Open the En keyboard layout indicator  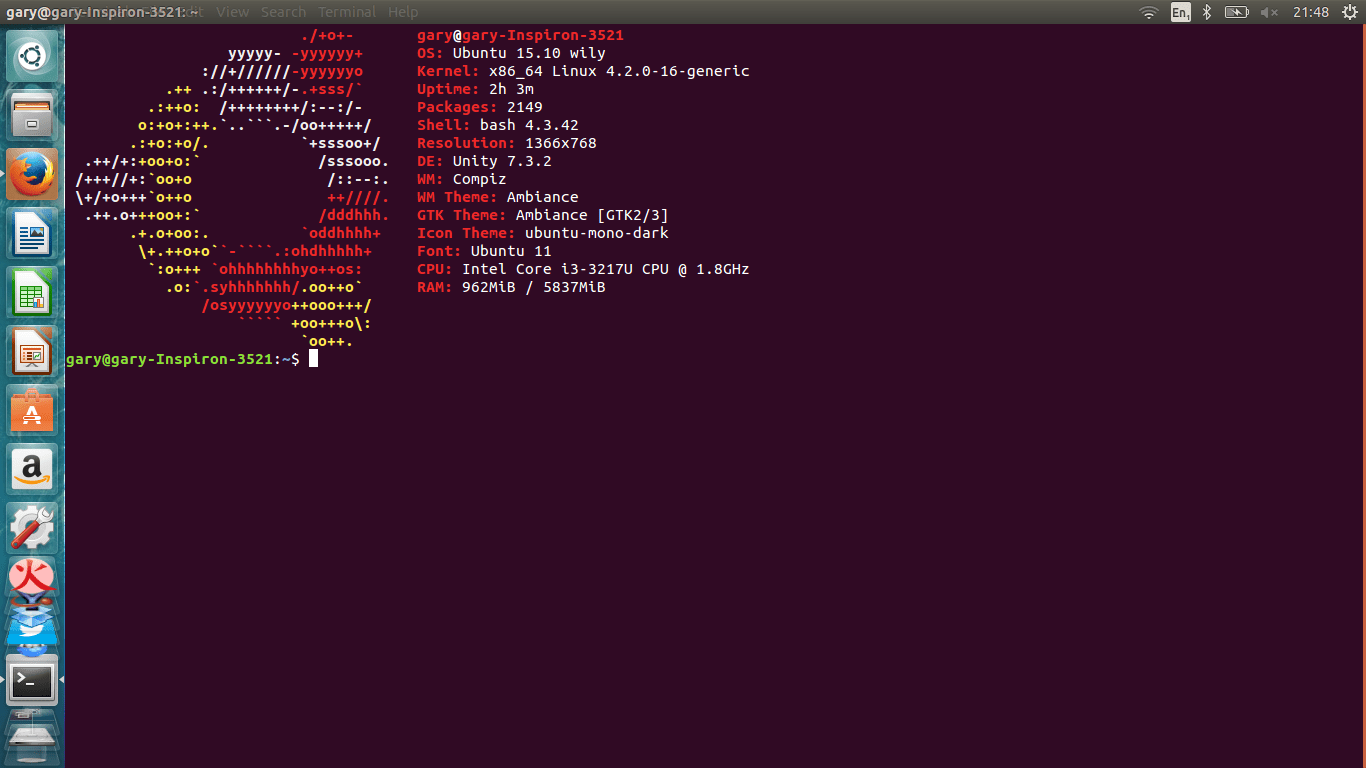click(1180, 12)
